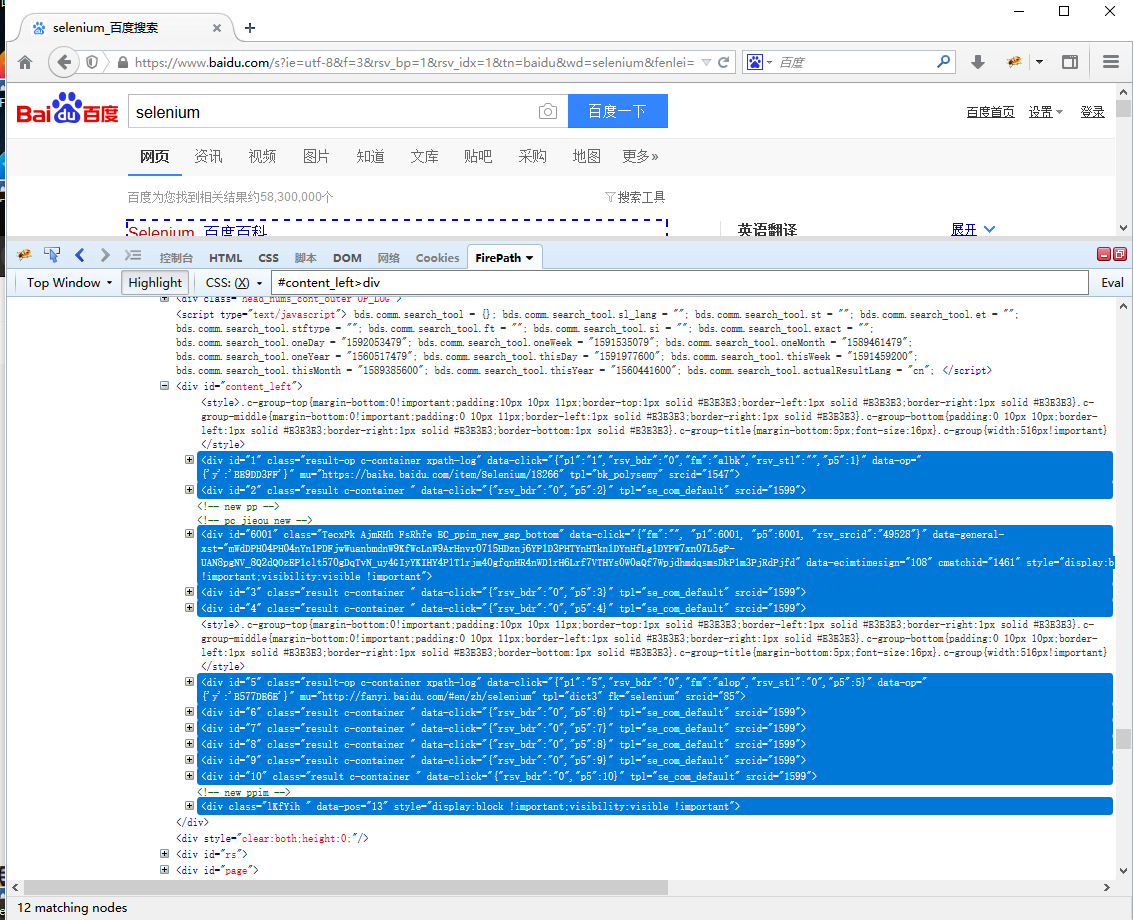Click the 百度一下 search button
Image resolution: width=1134 pixels, height=920 pixels.
click(618, 111)
